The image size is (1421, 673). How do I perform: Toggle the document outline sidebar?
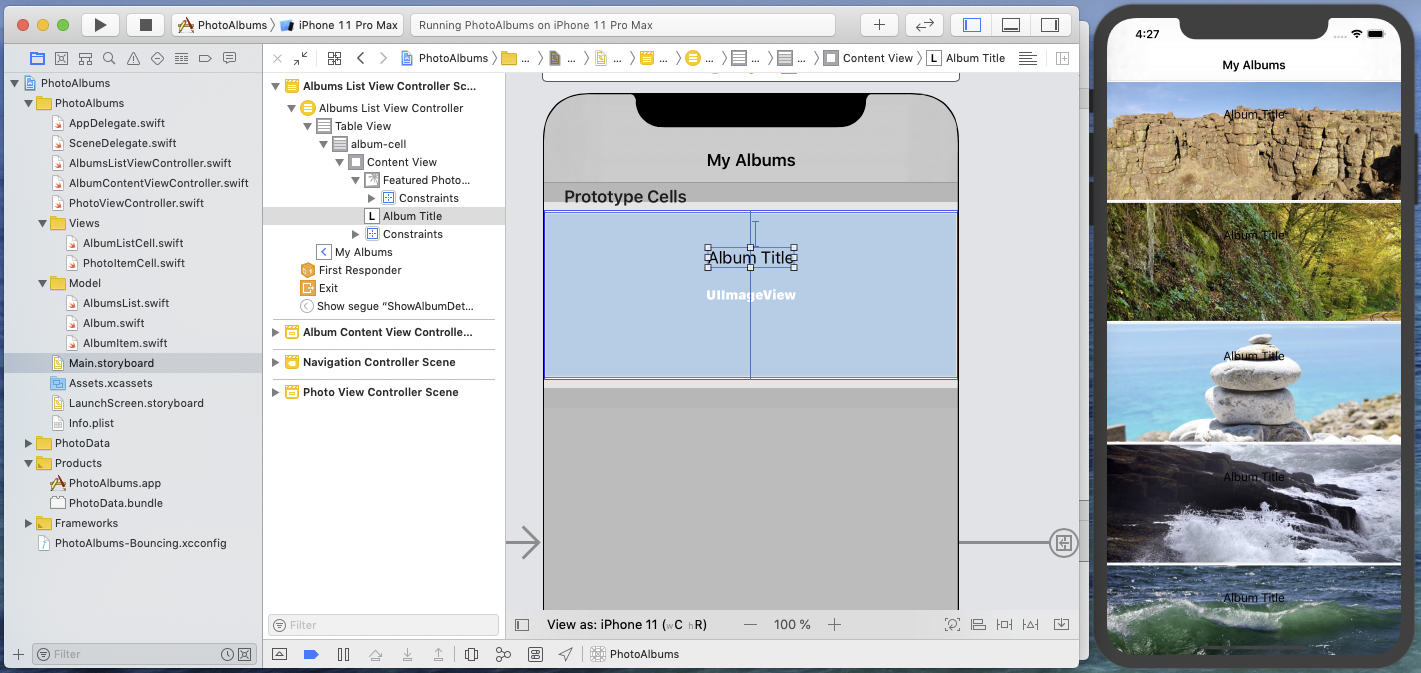[522, 625]
